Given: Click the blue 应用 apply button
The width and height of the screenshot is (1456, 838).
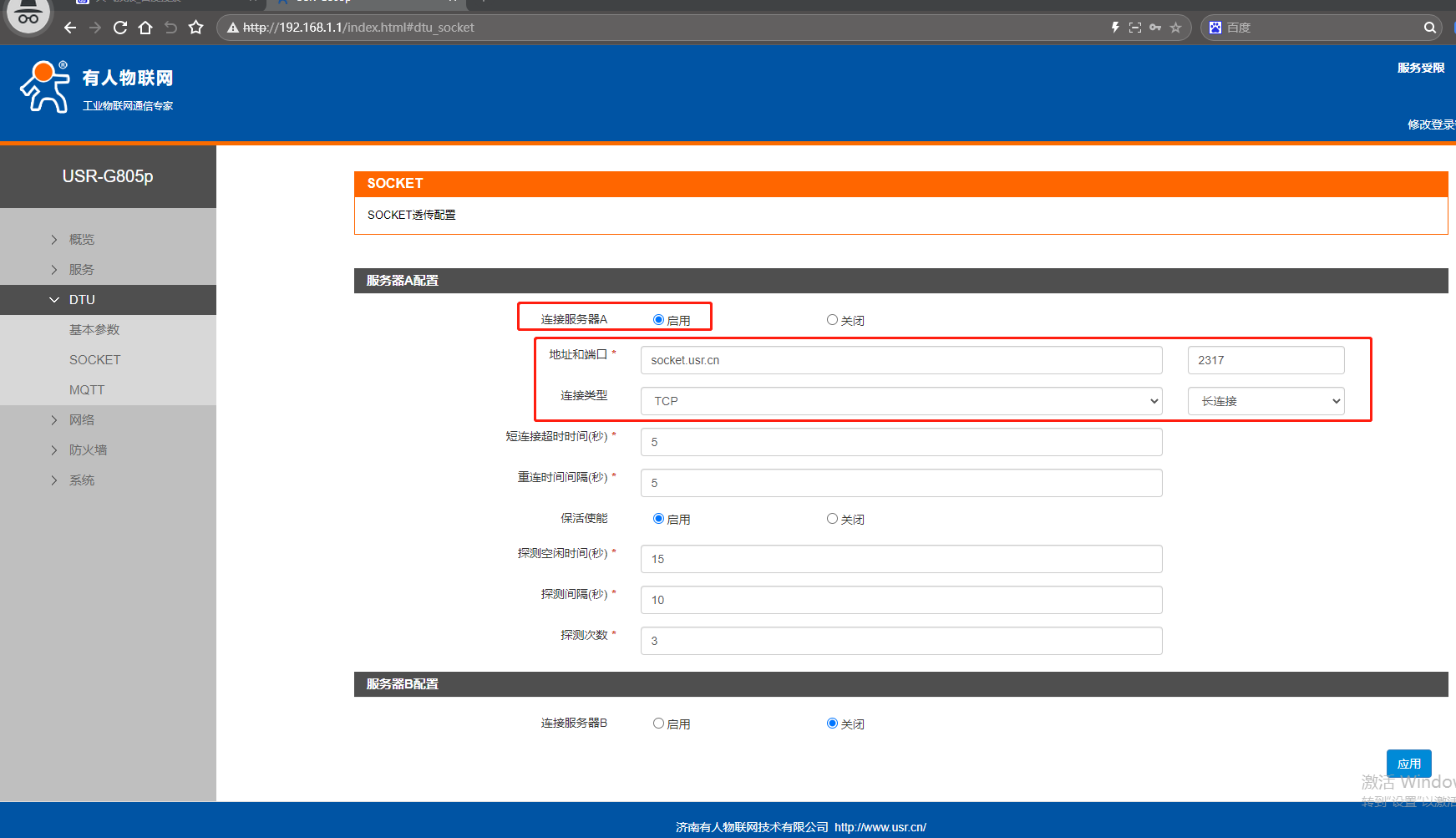Looking at the screenshot, I should coord(1408,764).
